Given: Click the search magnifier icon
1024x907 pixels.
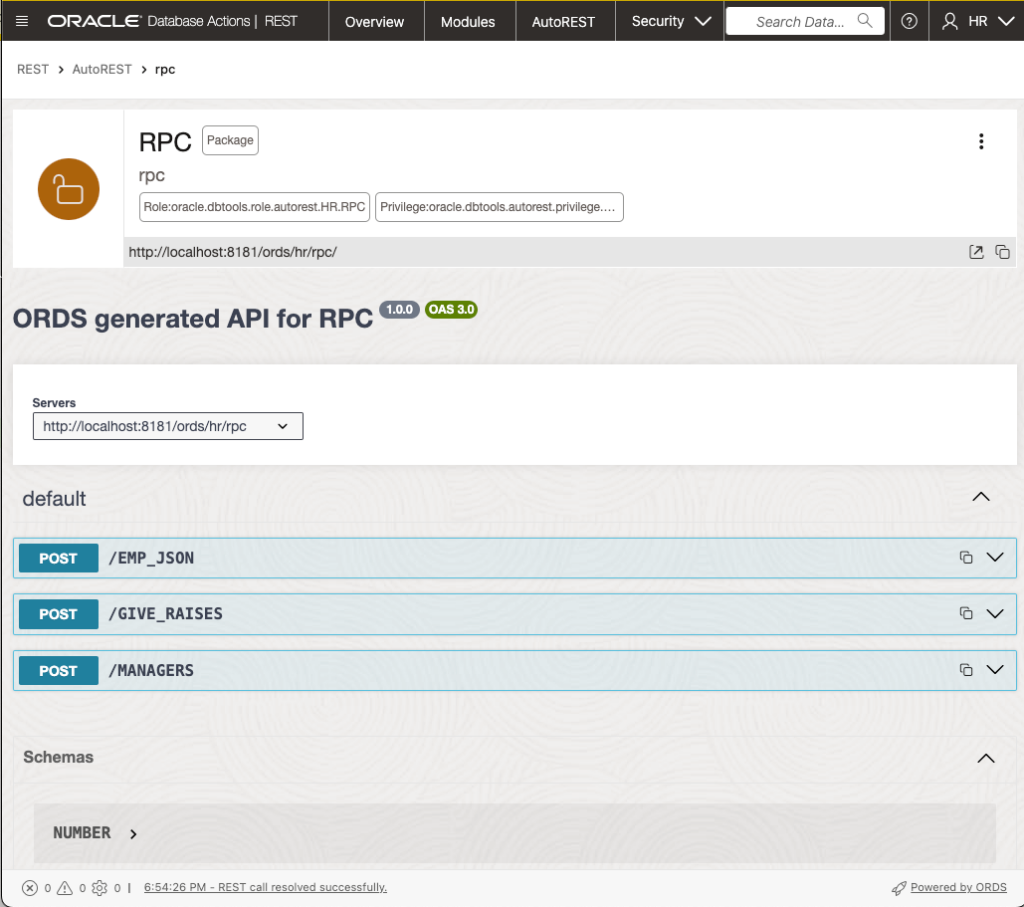Looking at the screenshot, I should (x=865, y=21).
